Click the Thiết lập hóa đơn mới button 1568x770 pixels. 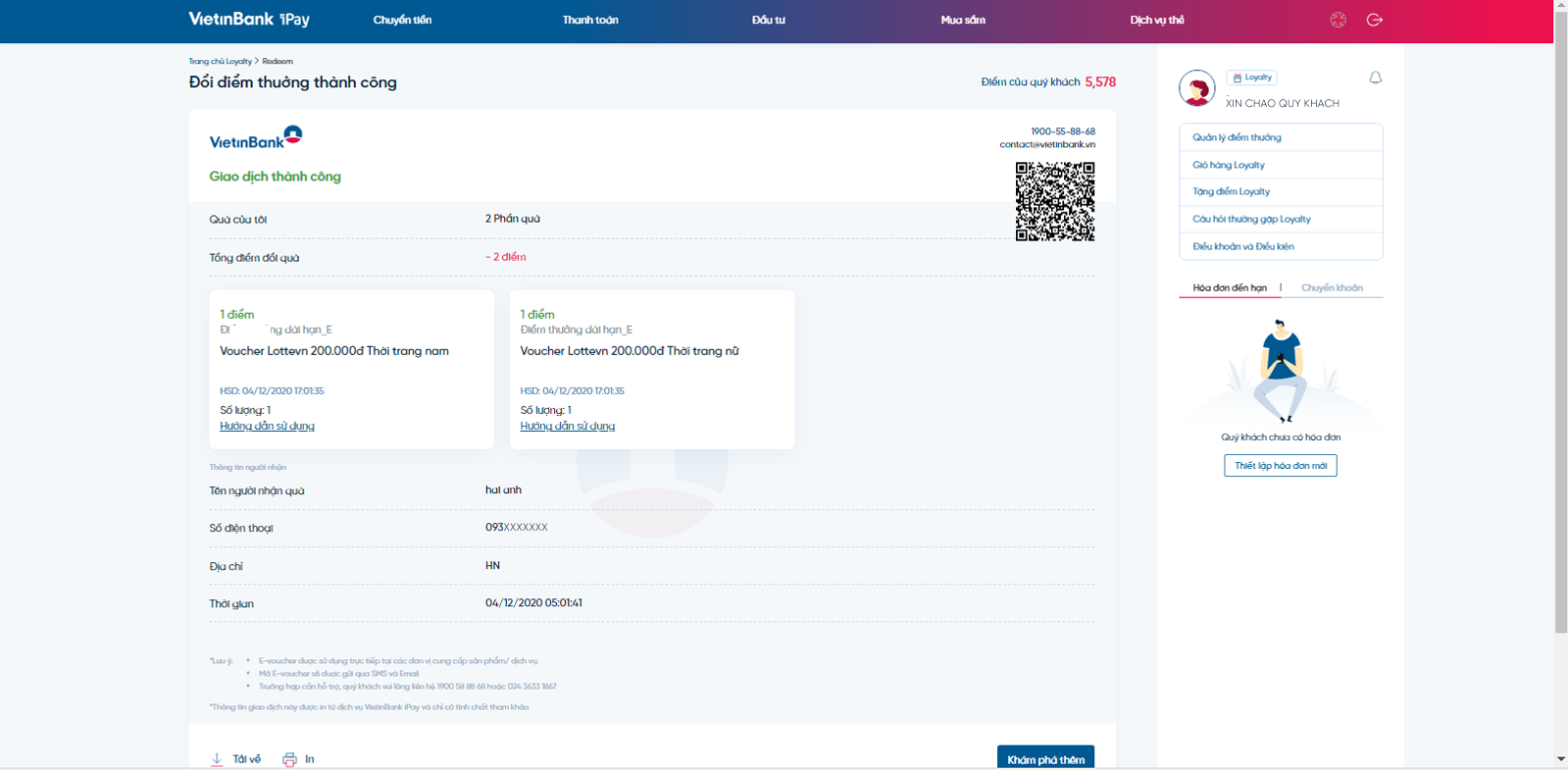point(1281,465)
